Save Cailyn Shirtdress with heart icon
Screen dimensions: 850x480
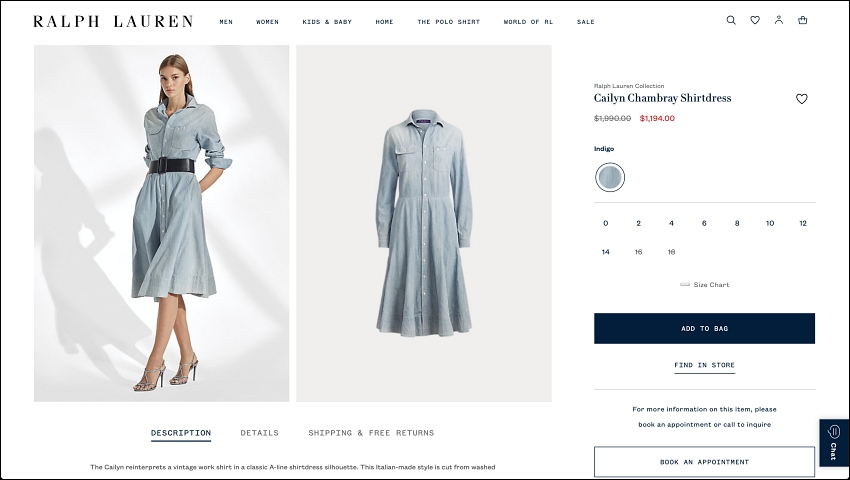coord(801,99)
